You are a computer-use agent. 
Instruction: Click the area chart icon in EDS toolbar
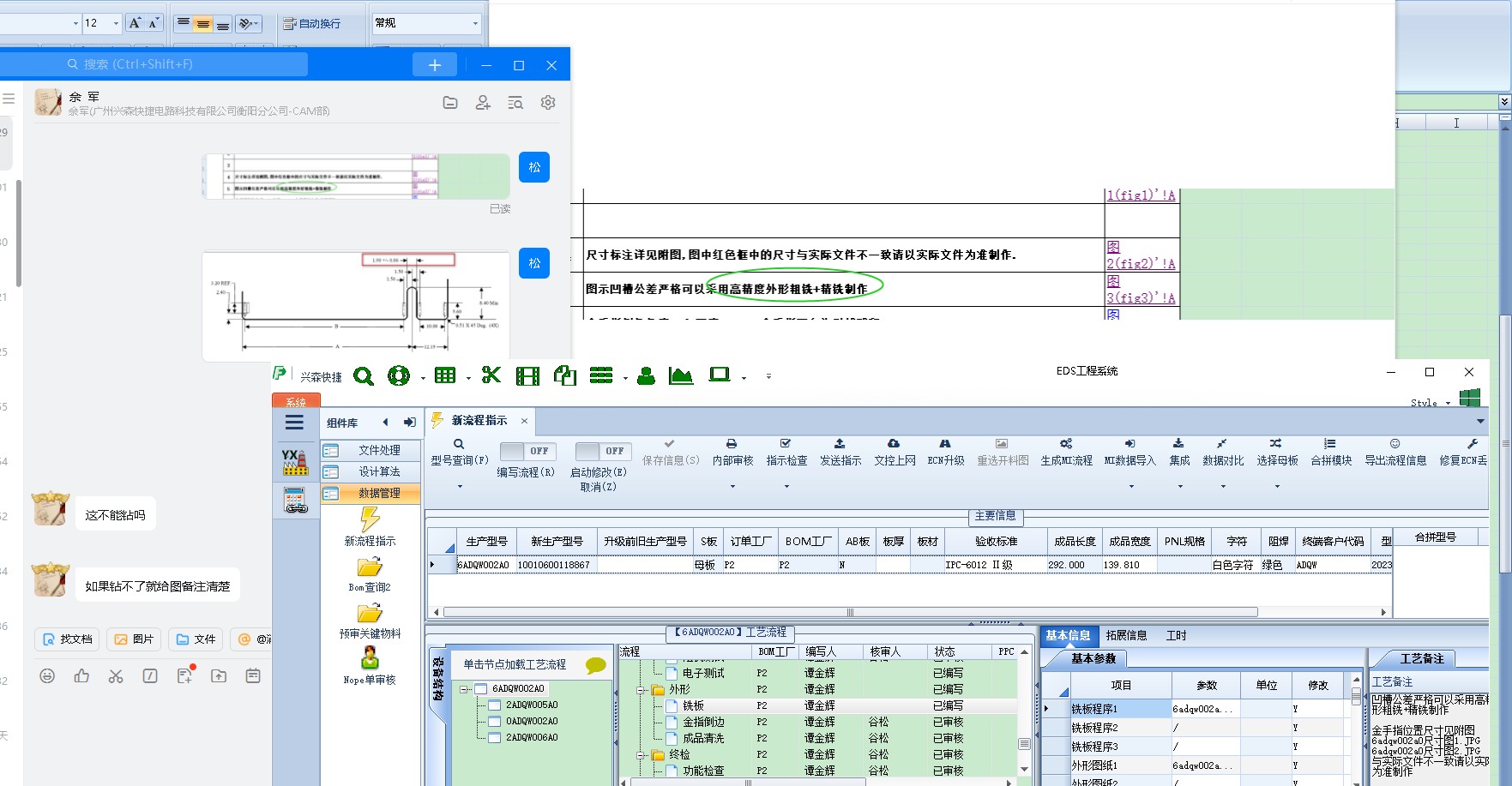pyautogui.click(x=681, y=375)
